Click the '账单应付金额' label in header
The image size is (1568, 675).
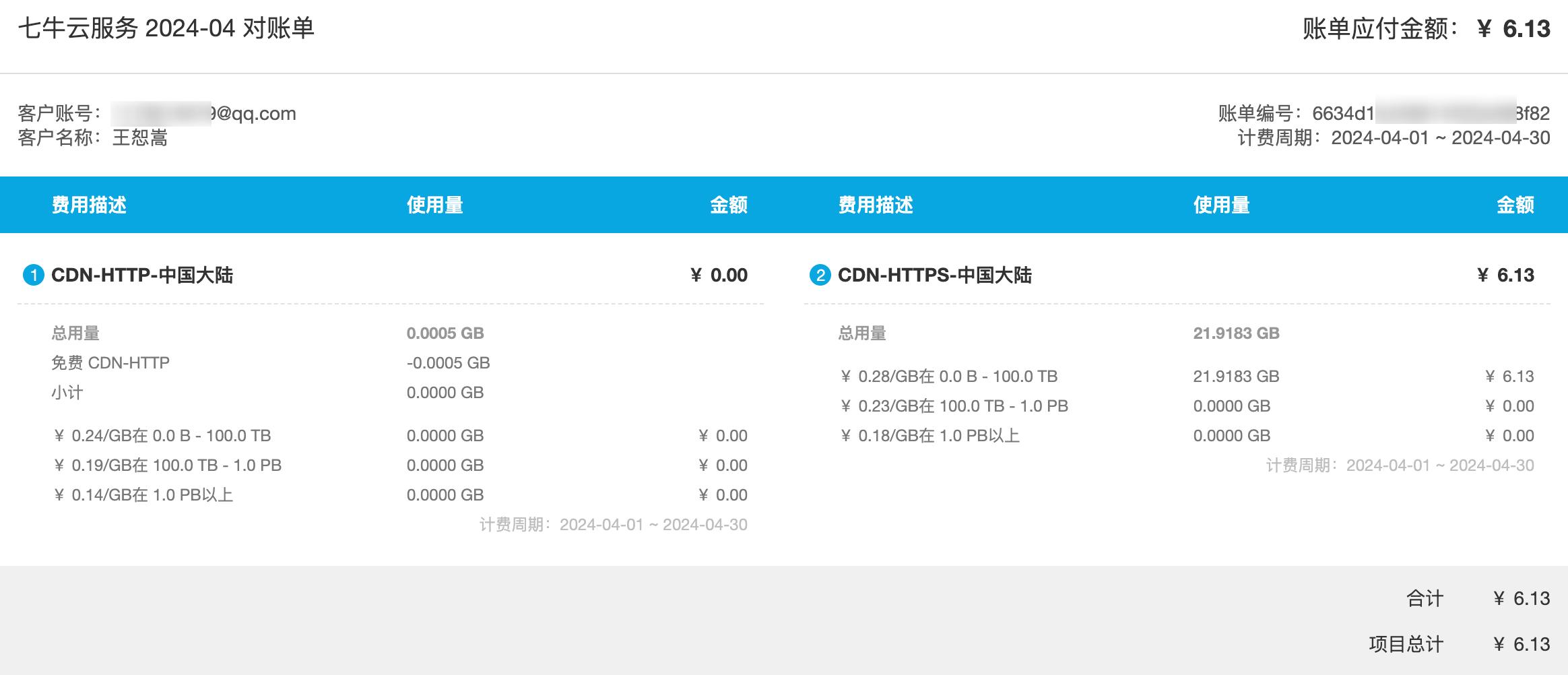pyautogui.click(x=1381, y=29)
